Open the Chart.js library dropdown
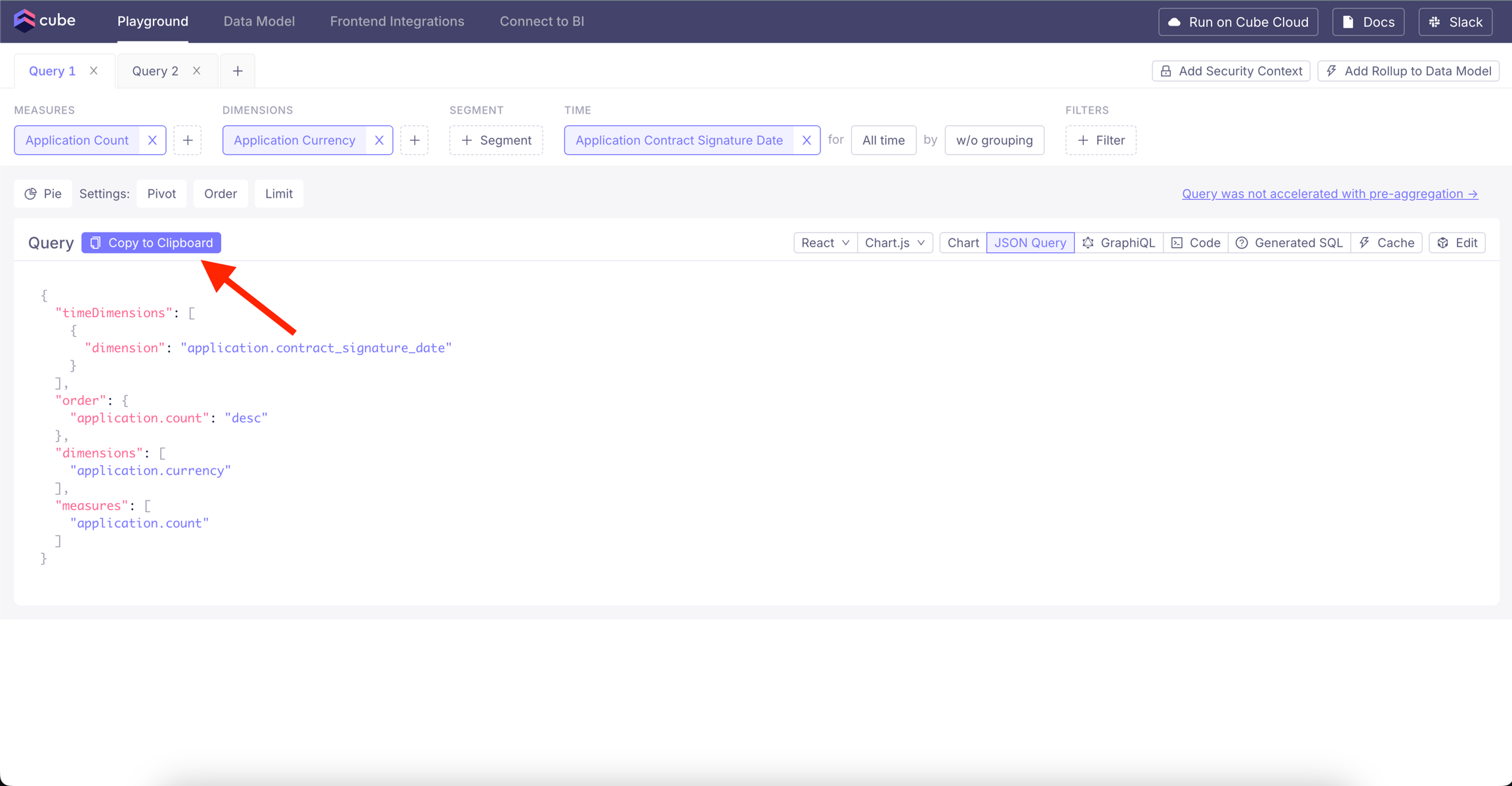Screen dimensions: 1512x786 [x=894, y=242]
